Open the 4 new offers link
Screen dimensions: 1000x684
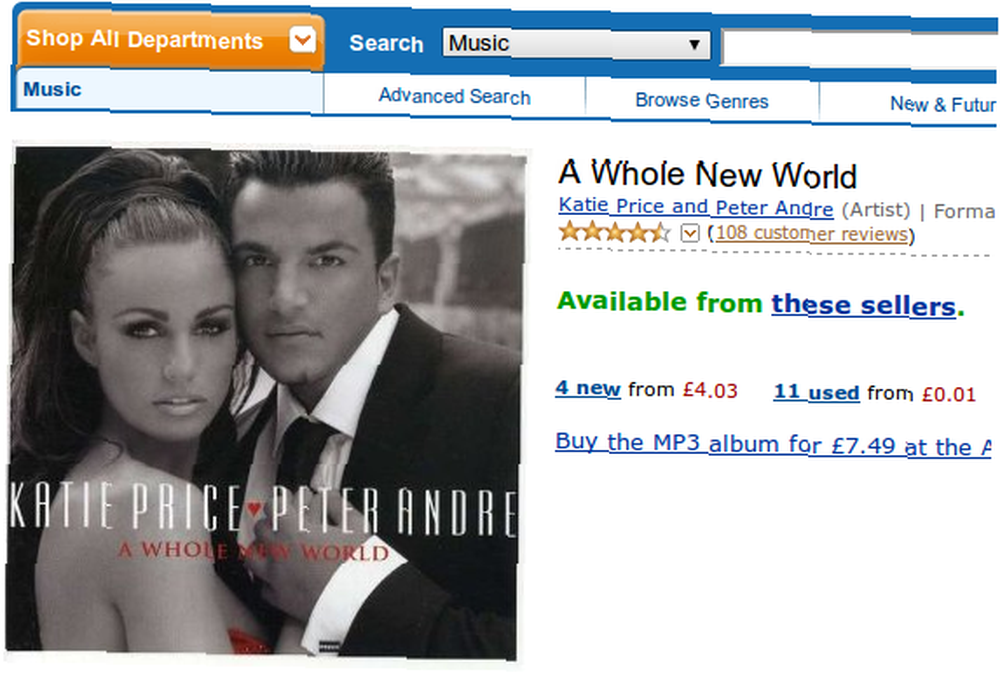587,388
